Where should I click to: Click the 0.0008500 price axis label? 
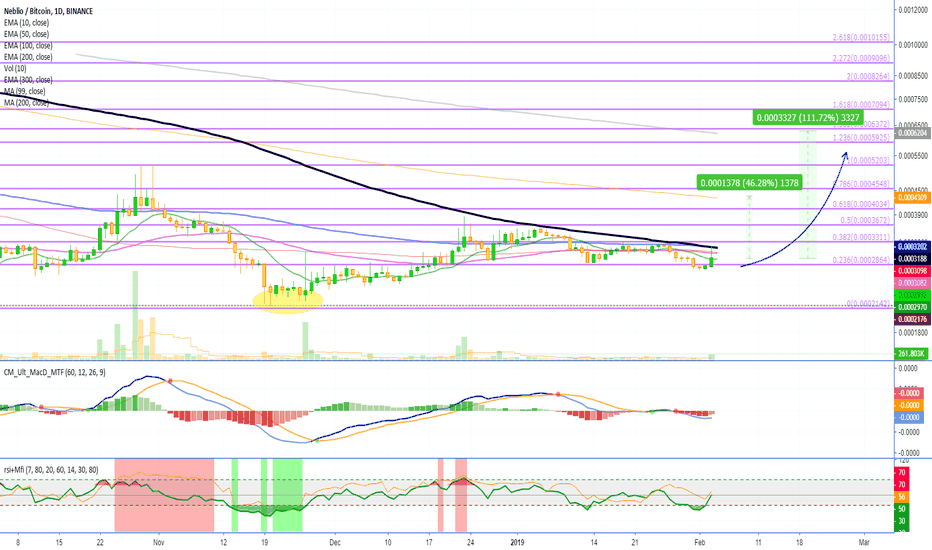pyautogui.click(x=913, y=76)
